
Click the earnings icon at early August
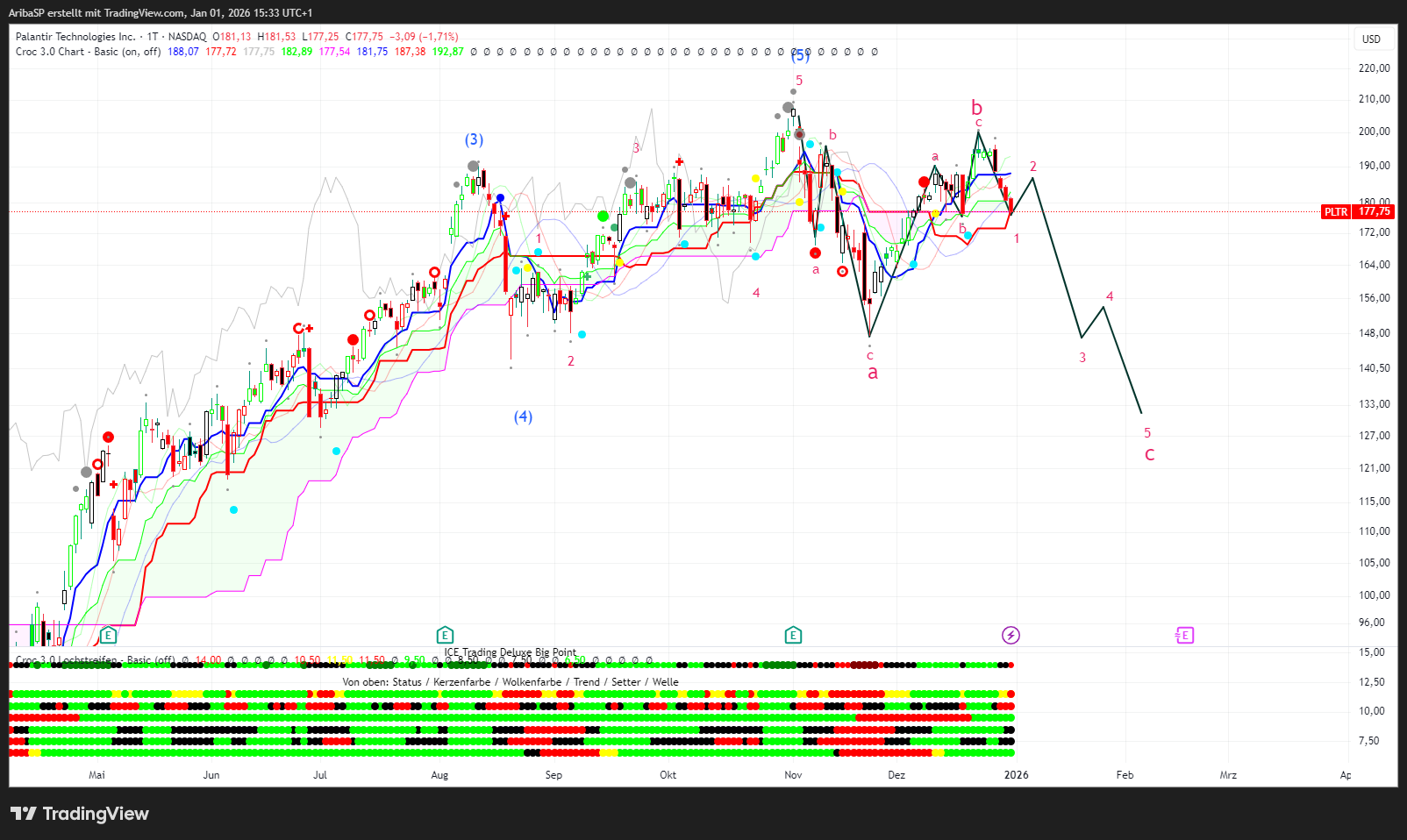(445, 635)
